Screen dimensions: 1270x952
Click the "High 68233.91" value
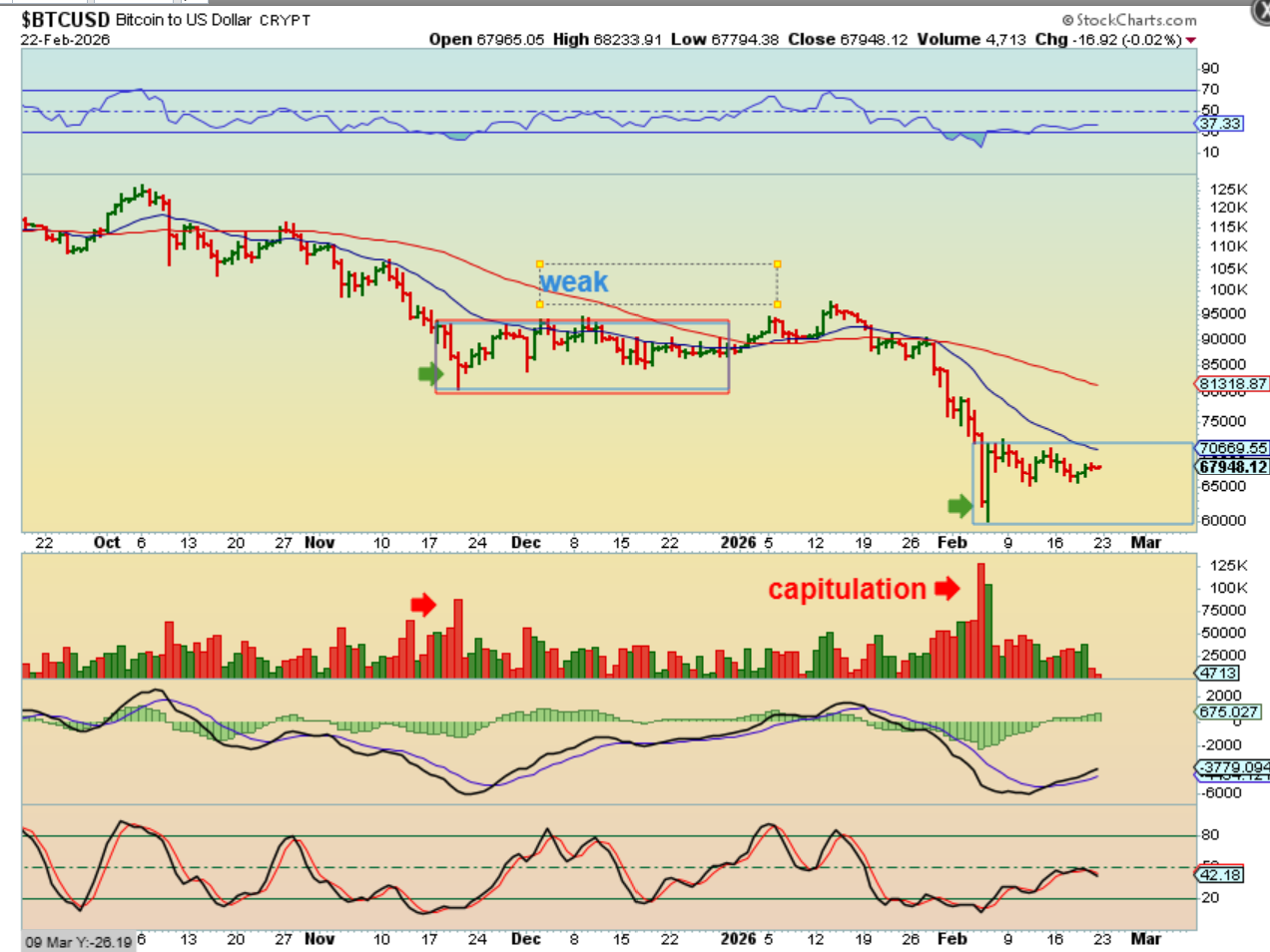coord(607,39)
